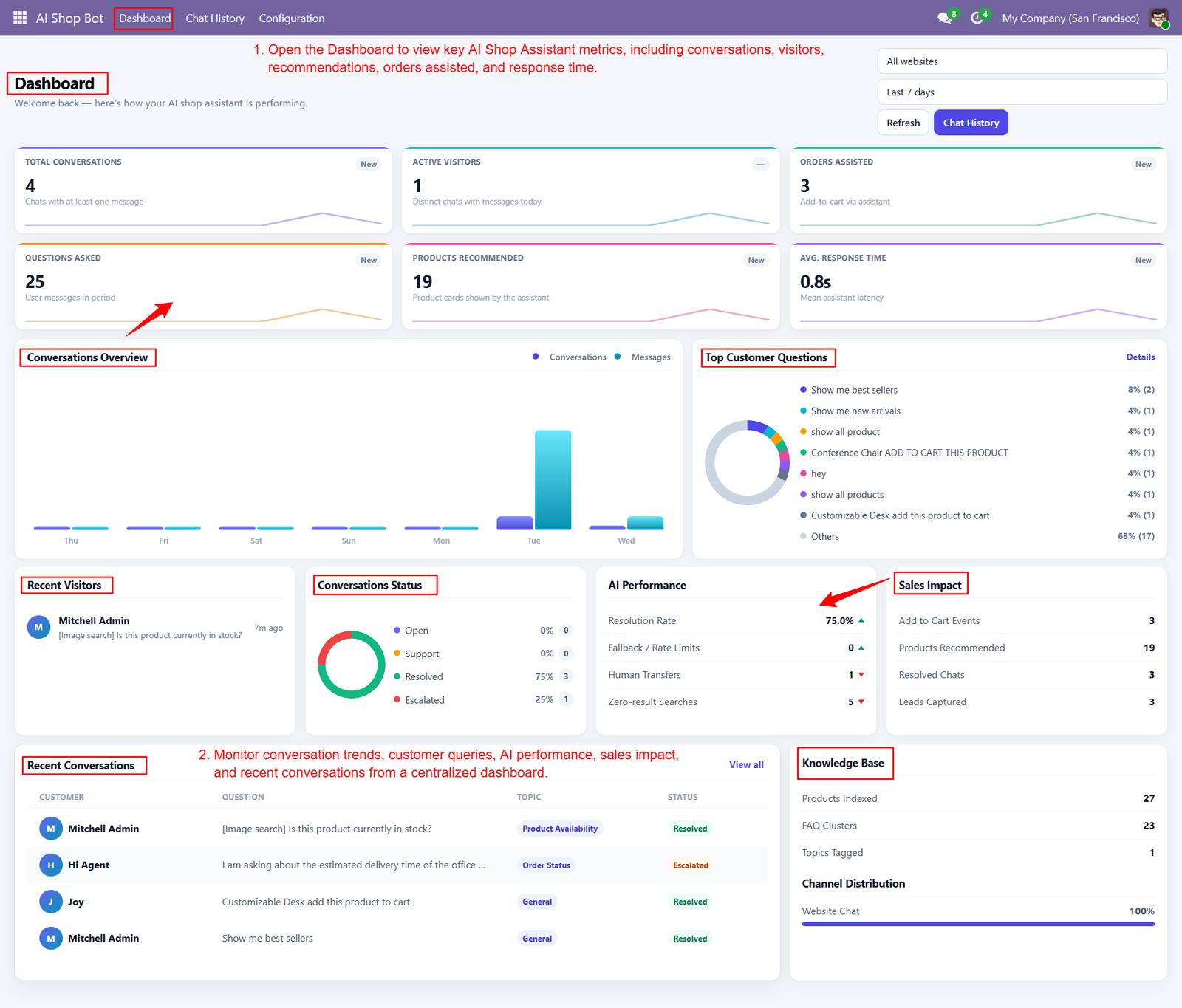The image size is (1182, 1008).
Task: Toggle the Messages legend series
Action: coord(643,357)
